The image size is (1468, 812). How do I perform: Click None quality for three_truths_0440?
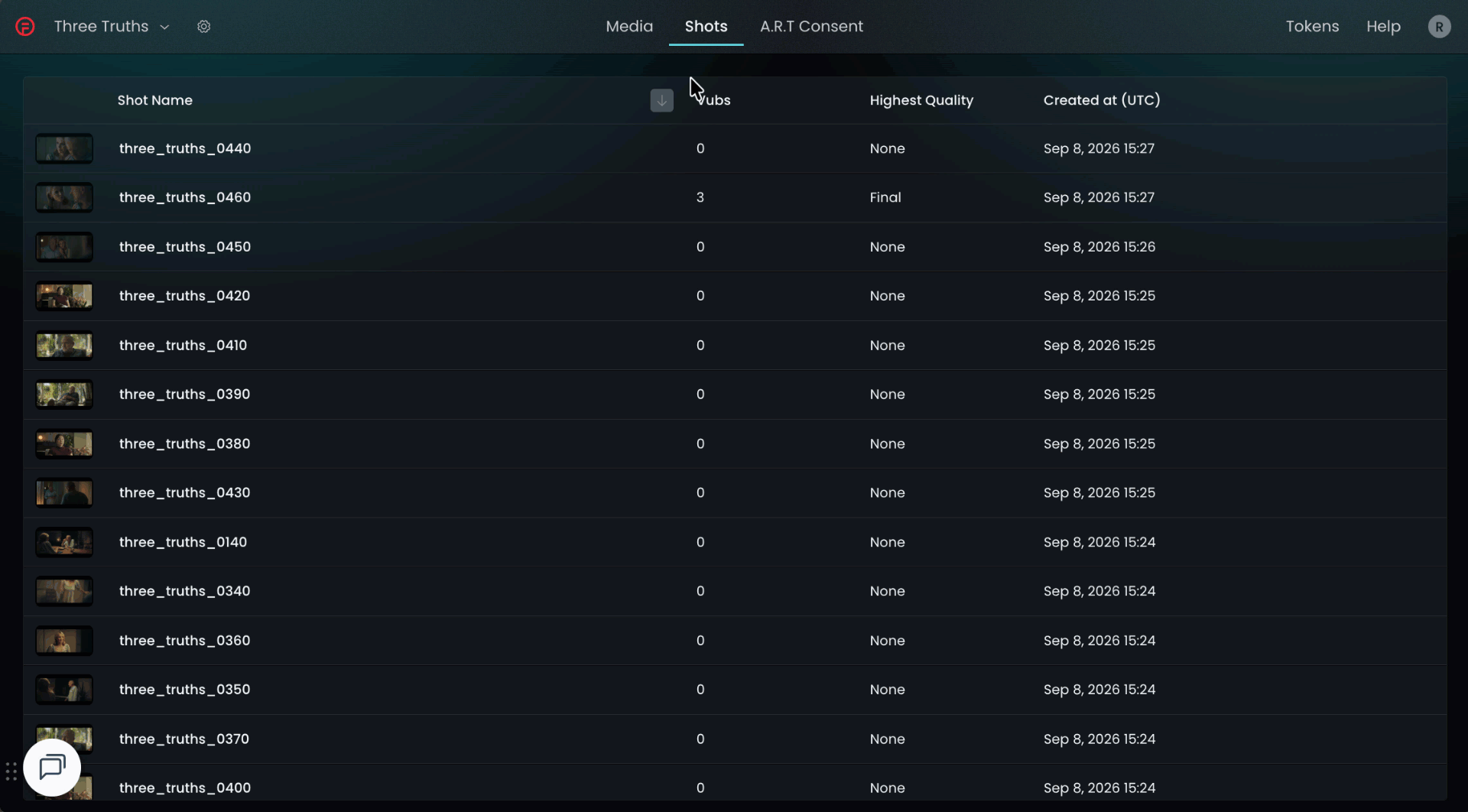[887, 148]
